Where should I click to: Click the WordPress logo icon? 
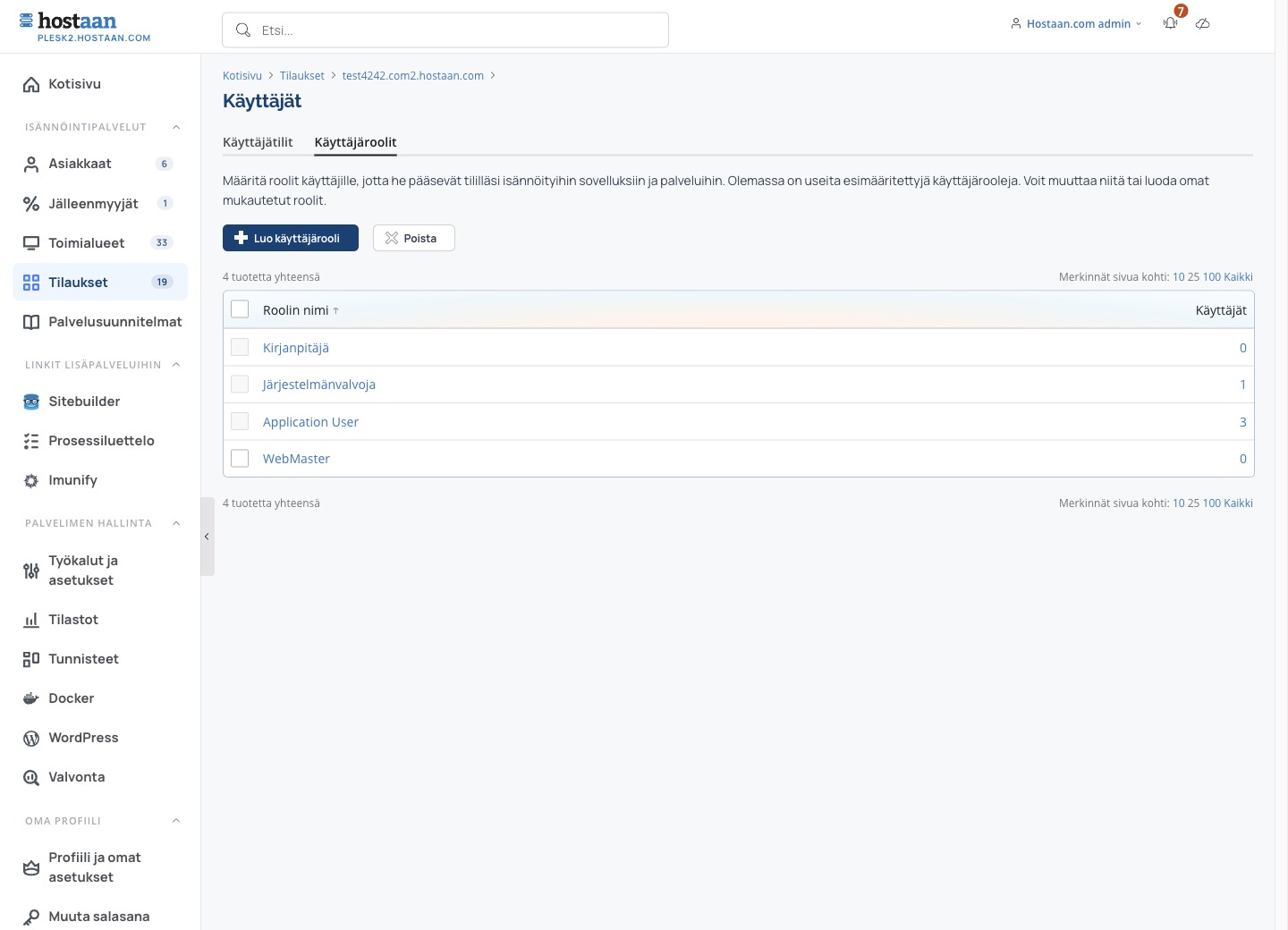coord(31,738)
